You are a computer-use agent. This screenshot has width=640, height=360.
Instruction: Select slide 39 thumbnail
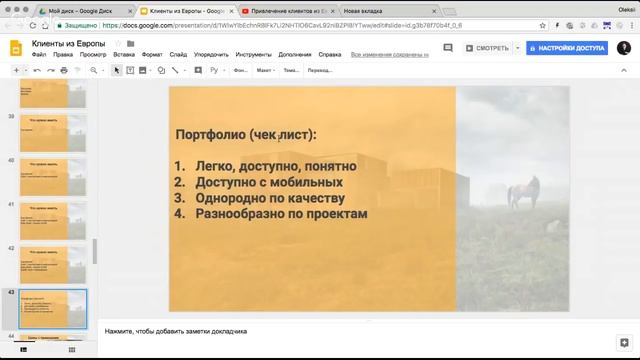53,133
